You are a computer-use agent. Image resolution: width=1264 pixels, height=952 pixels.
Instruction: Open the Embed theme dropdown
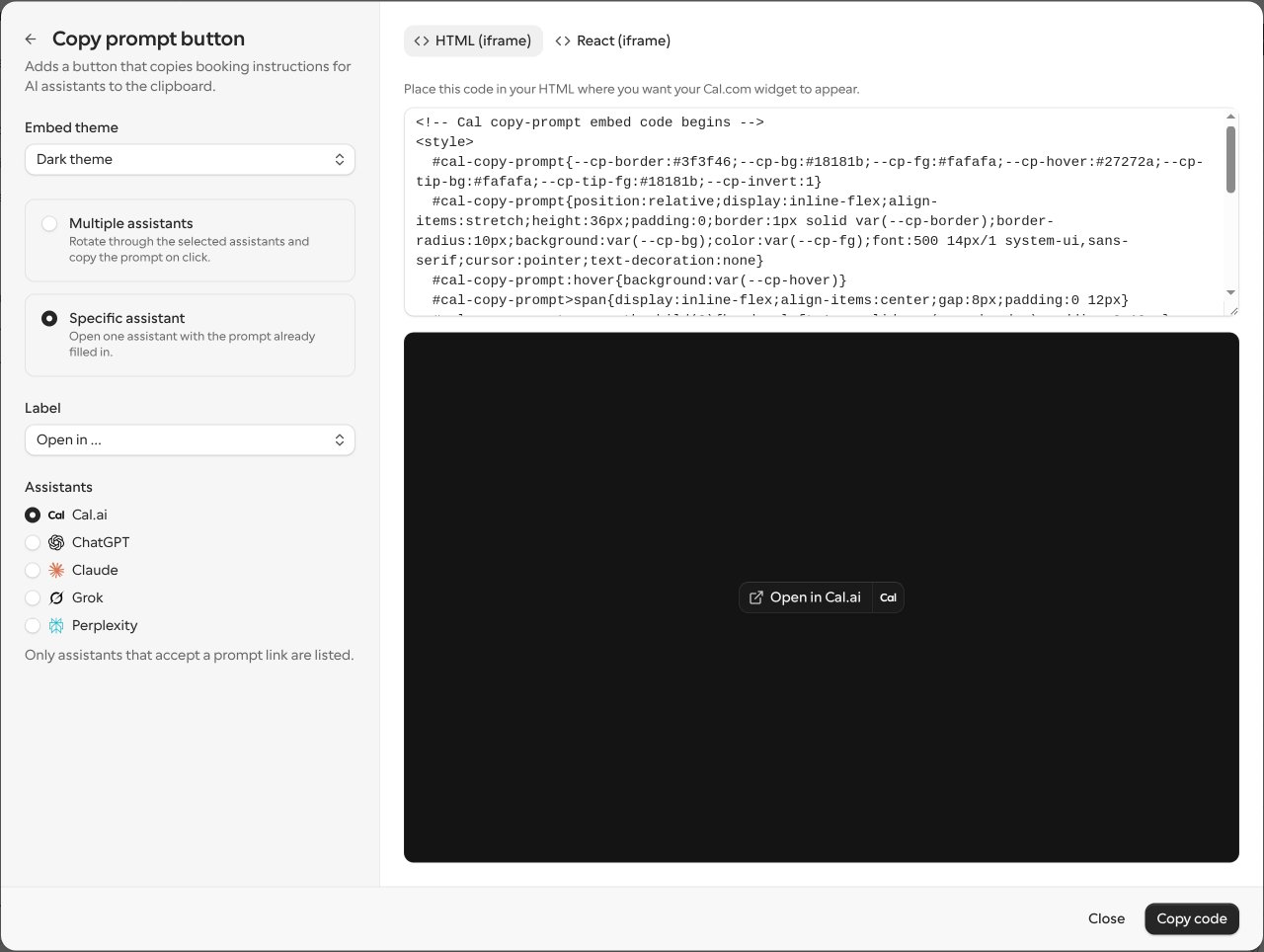(190, 159)
